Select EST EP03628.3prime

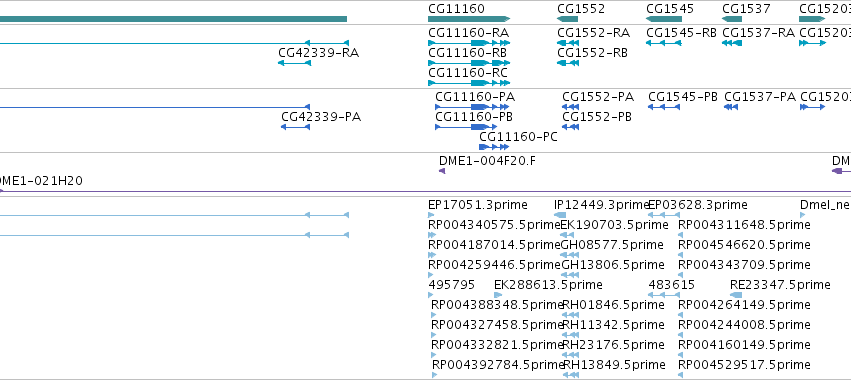[x=698, y=205]
